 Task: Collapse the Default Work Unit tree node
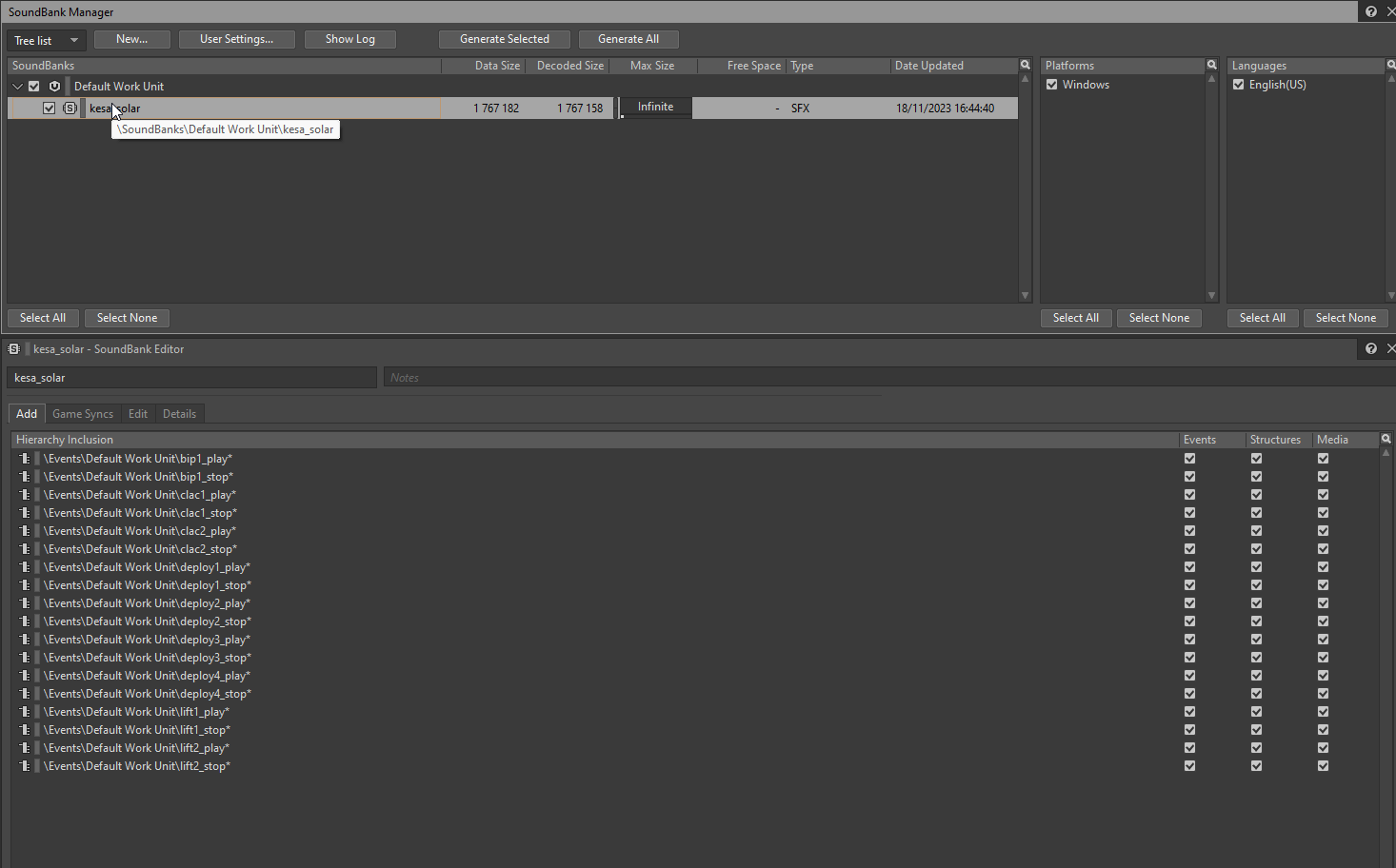[x=17, y=87]
